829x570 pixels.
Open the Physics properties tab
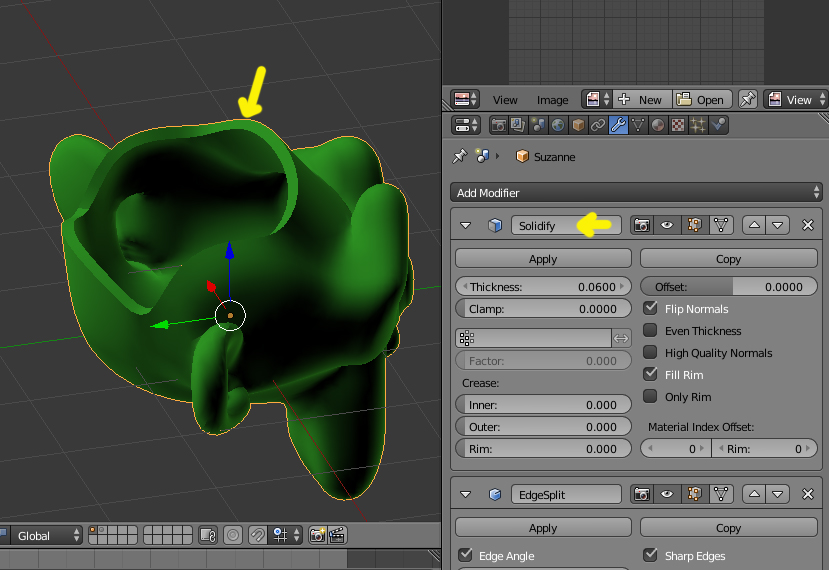[718, 125]
